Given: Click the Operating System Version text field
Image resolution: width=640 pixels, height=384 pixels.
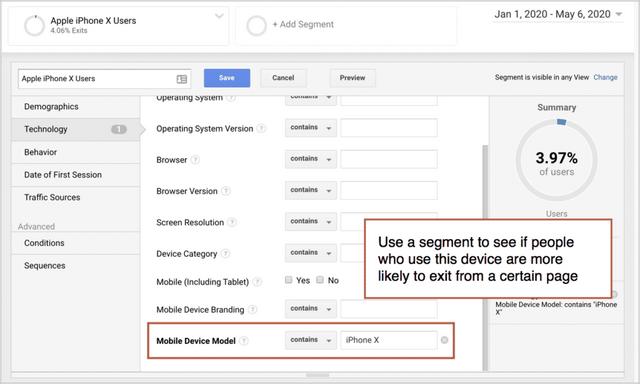Looking at the screenshot, I should (389, 128).
